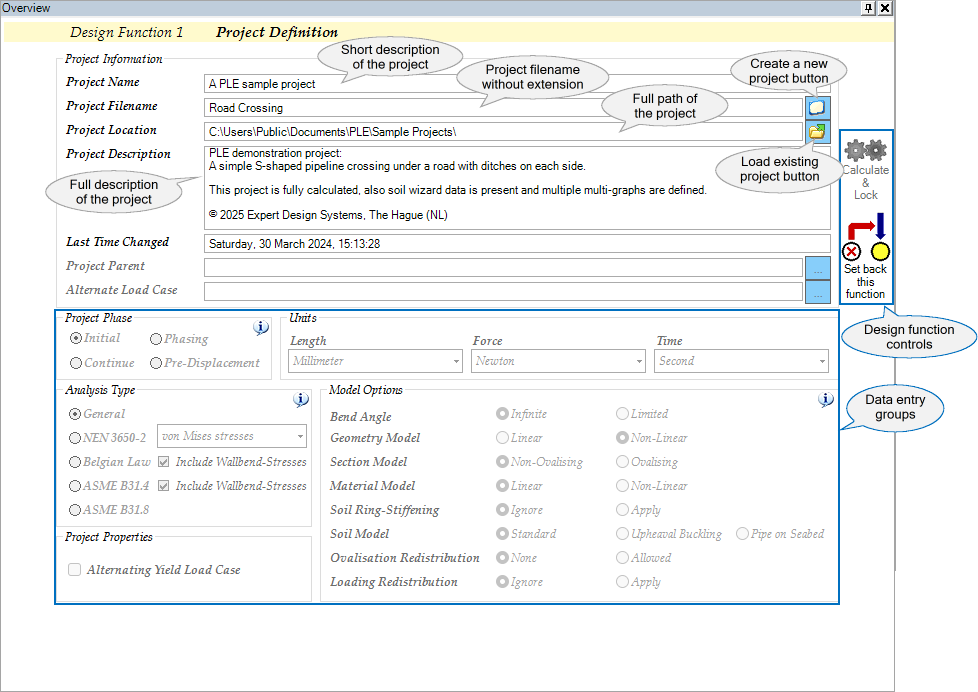Click the load existing project folder icon

(x=817, y=131)
